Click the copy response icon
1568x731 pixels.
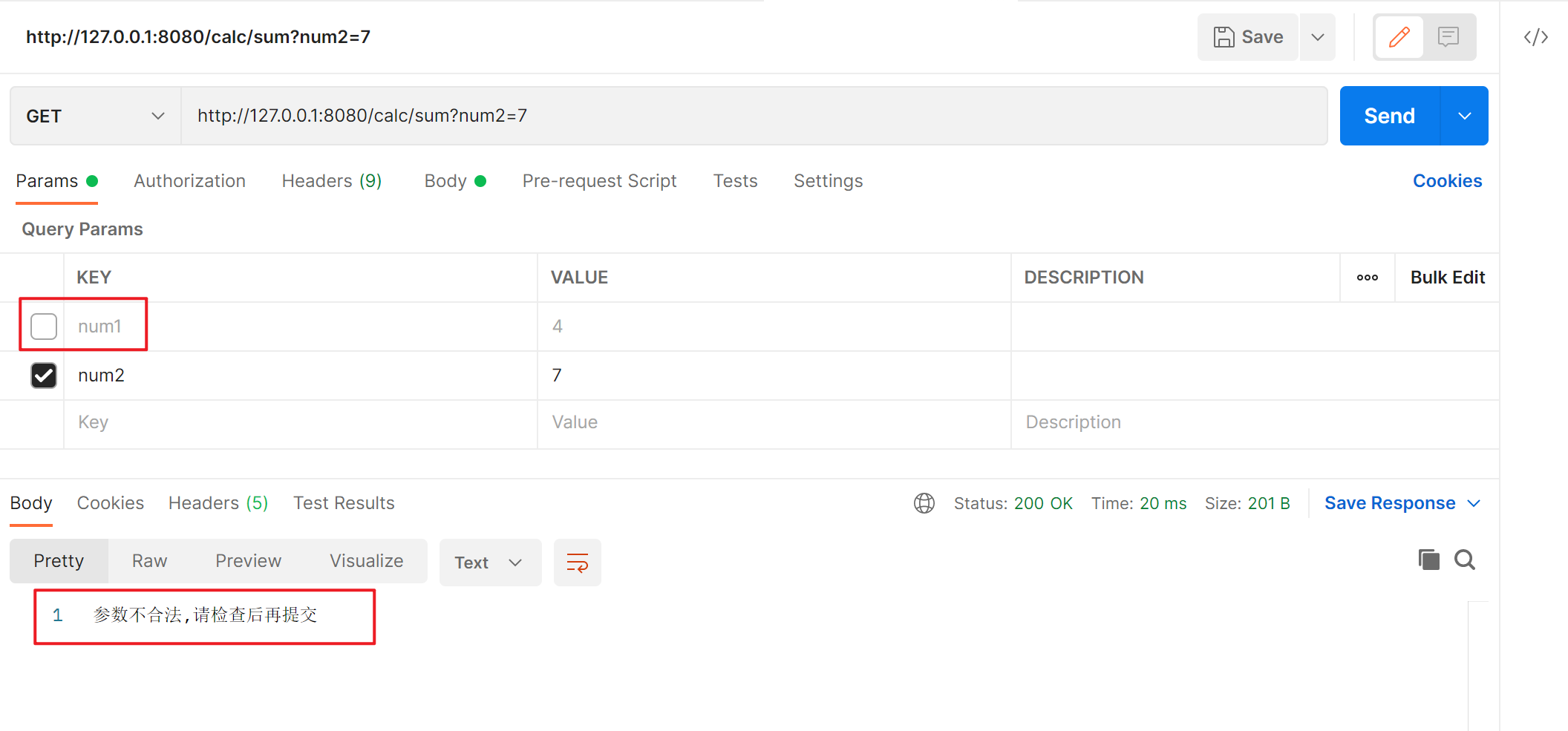(x=1428, y=560)
